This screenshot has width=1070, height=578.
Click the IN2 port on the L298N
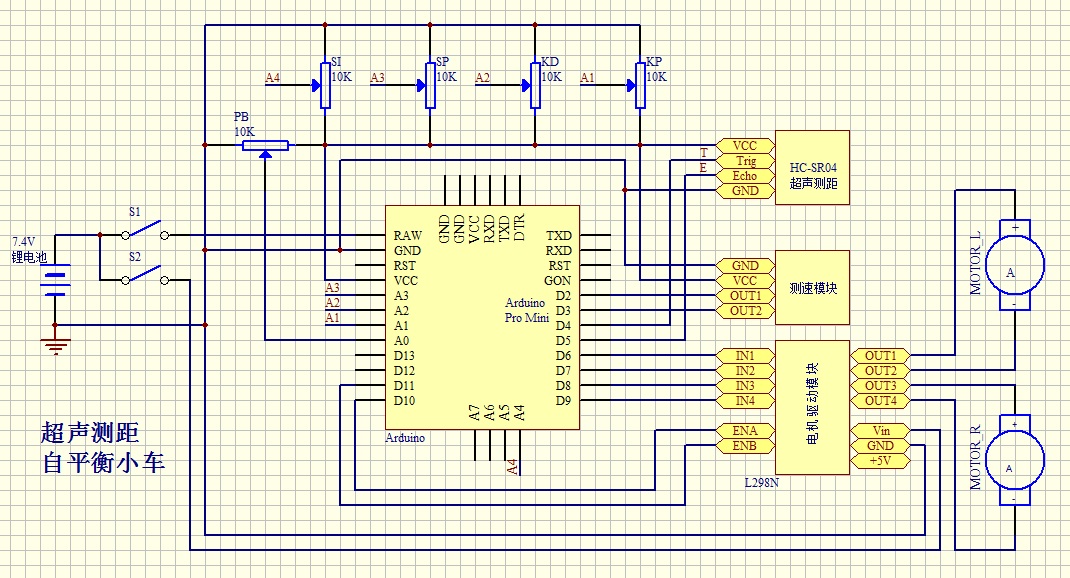coord(745,371)
